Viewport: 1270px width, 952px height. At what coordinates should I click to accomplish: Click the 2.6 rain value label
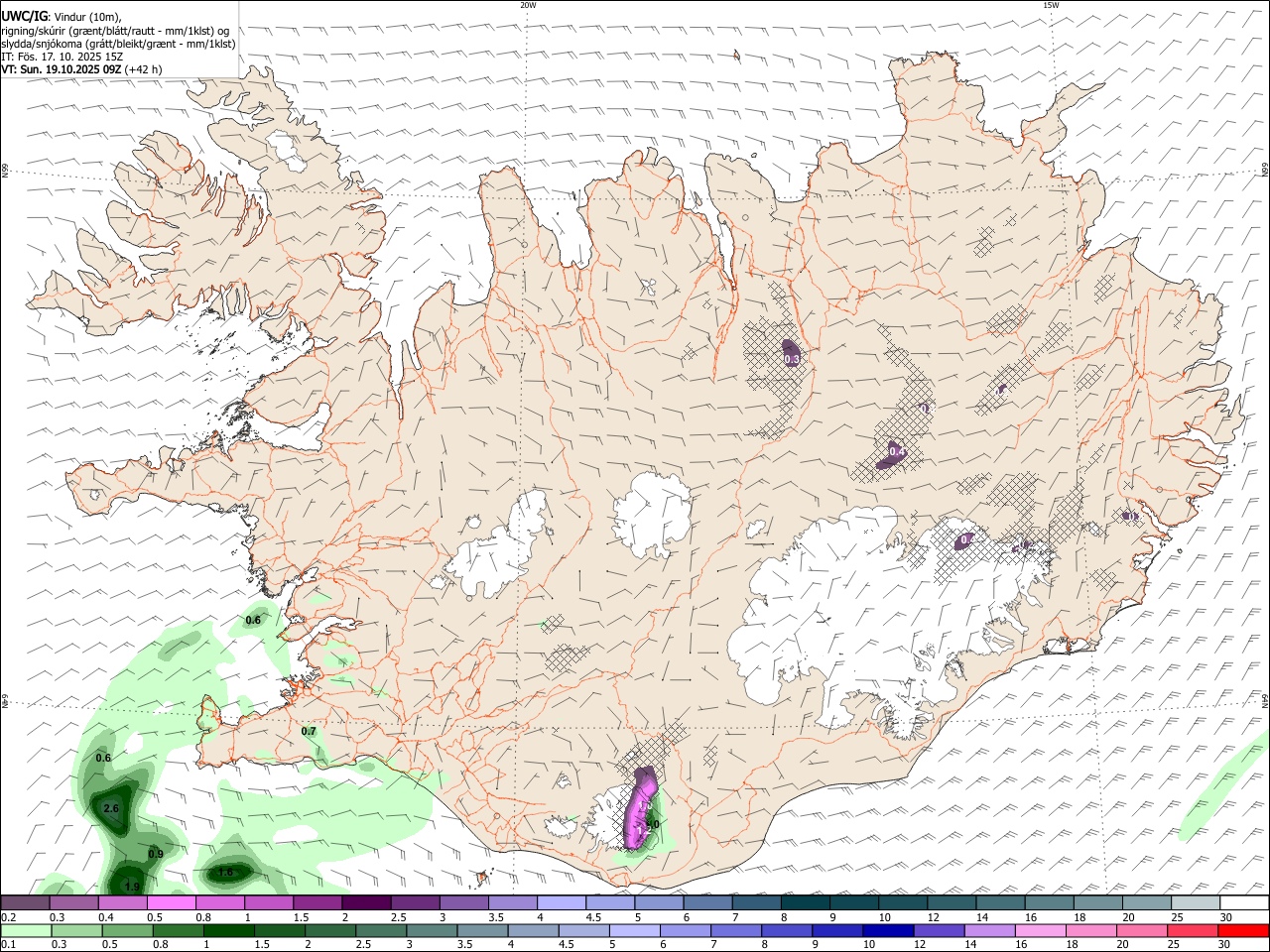click(x=111, y=809)
